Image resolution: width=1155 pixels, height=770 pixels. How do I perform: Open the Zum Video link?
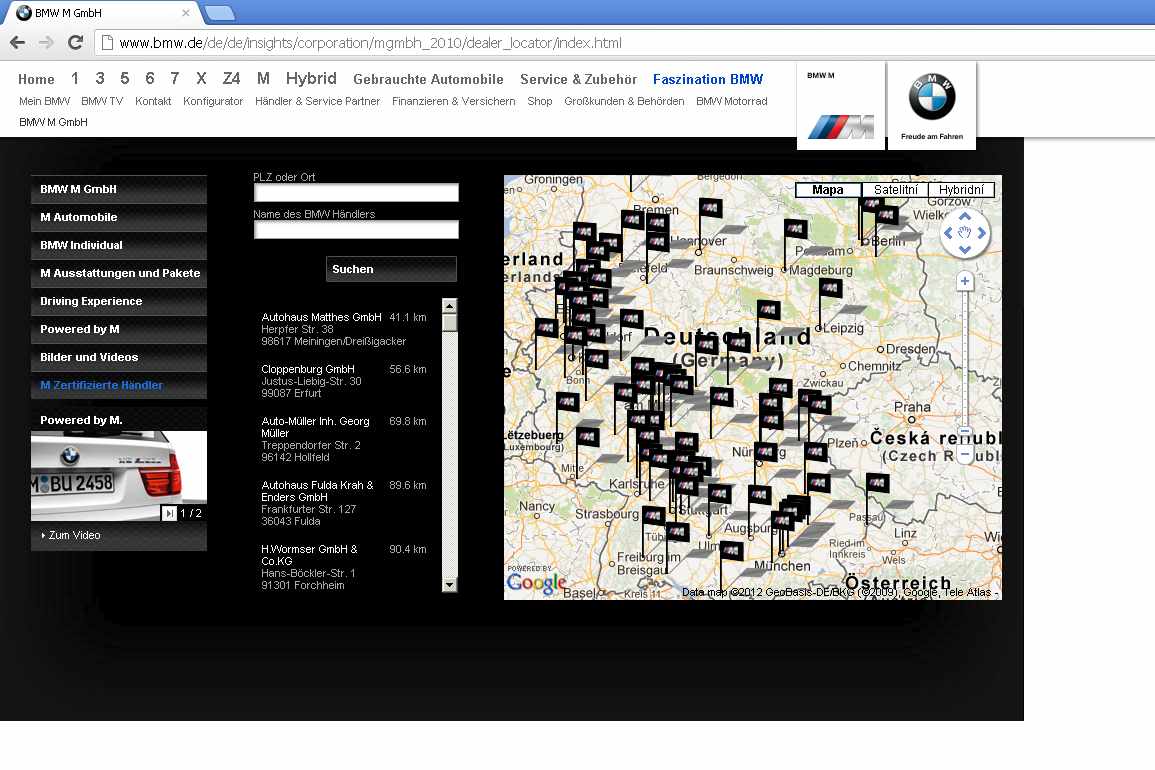coord(74,535)
